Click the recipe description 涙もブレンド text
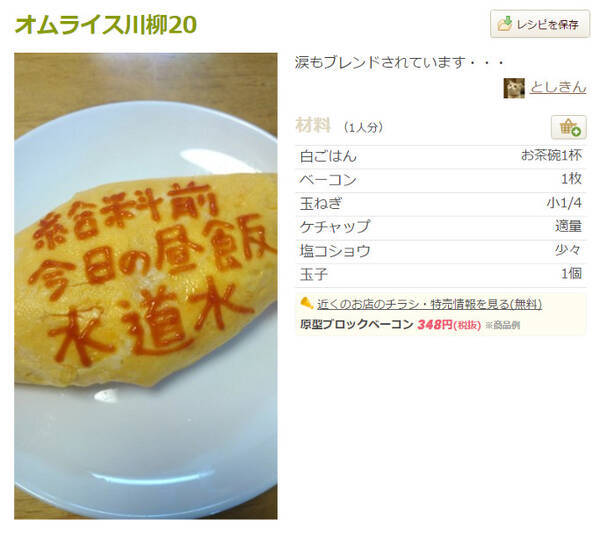The height and width of the screenshot is (533, 600). pos(399,62)
